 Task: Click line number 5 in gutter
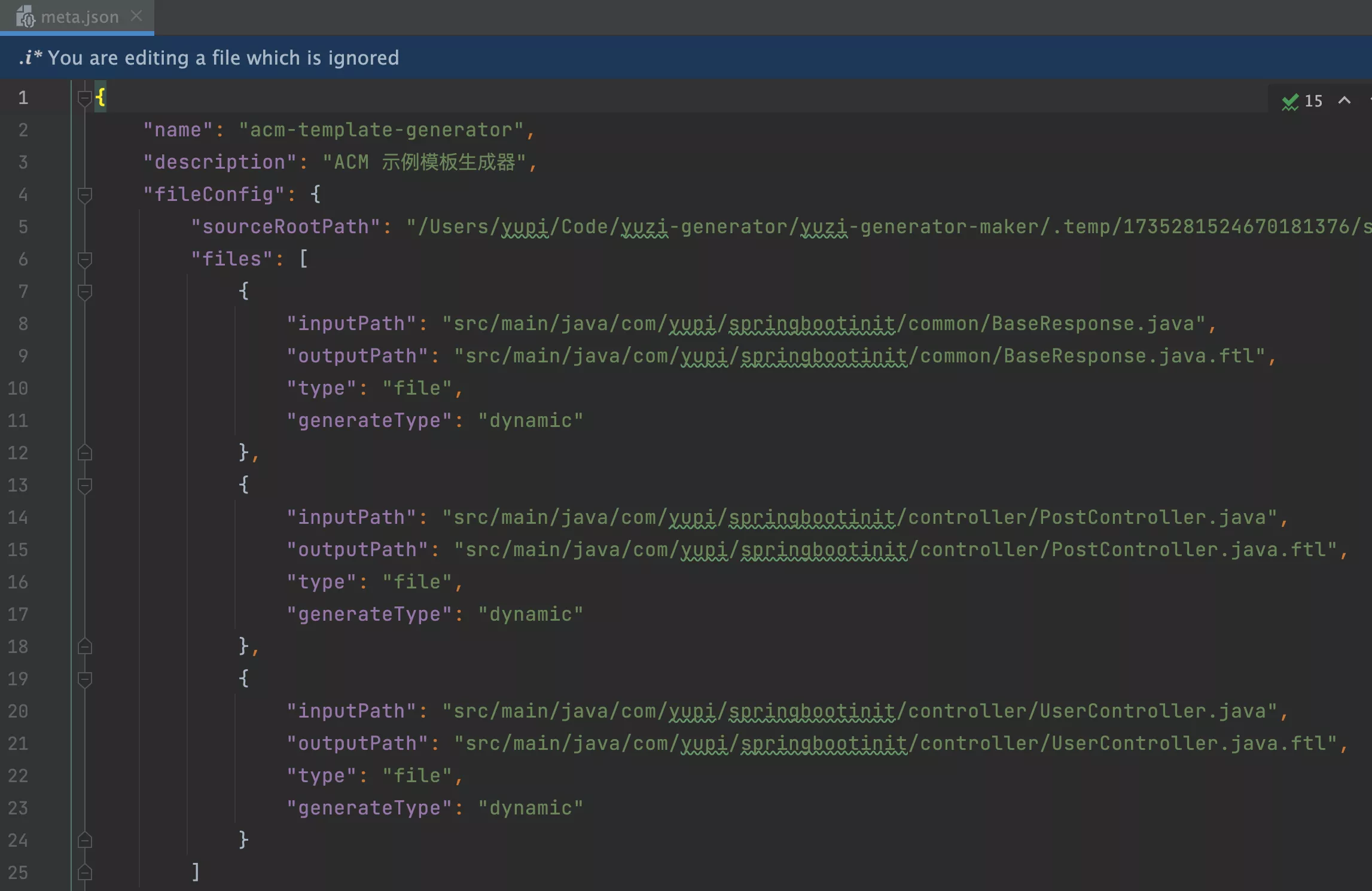(x=23, y=227)
